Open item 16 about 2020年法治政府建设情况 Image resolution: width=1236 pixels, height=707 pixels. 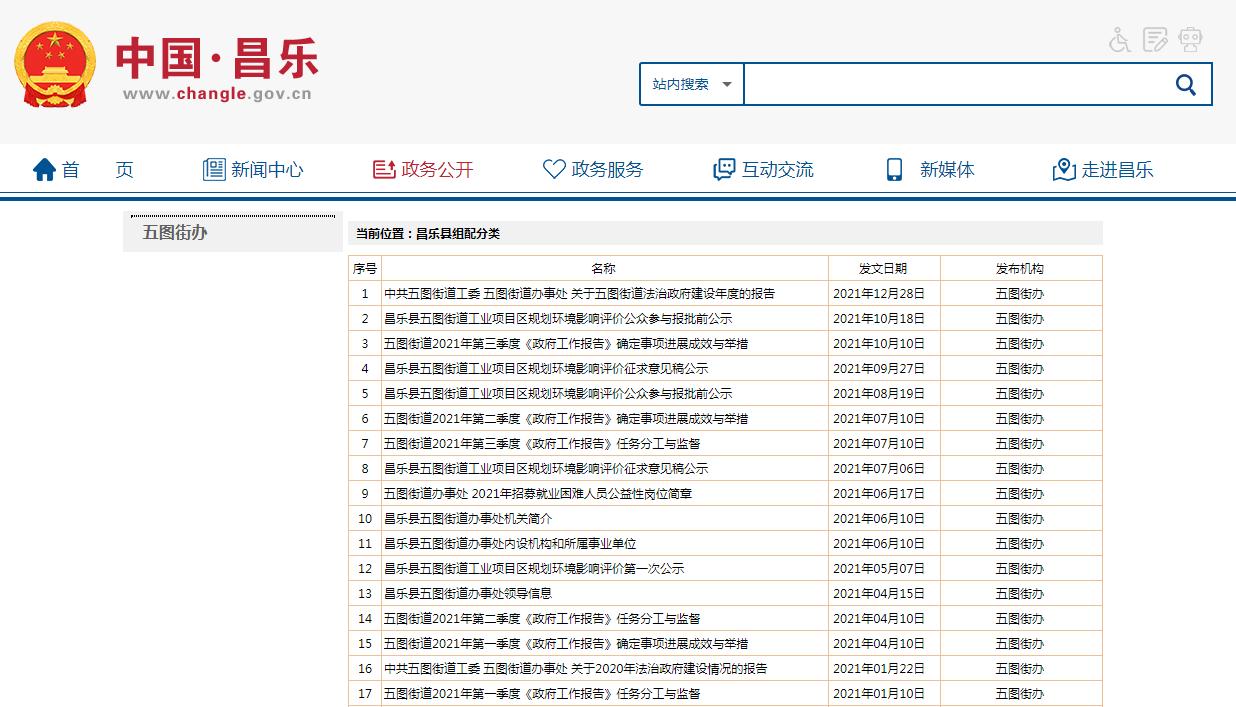[x=576, y=669]
